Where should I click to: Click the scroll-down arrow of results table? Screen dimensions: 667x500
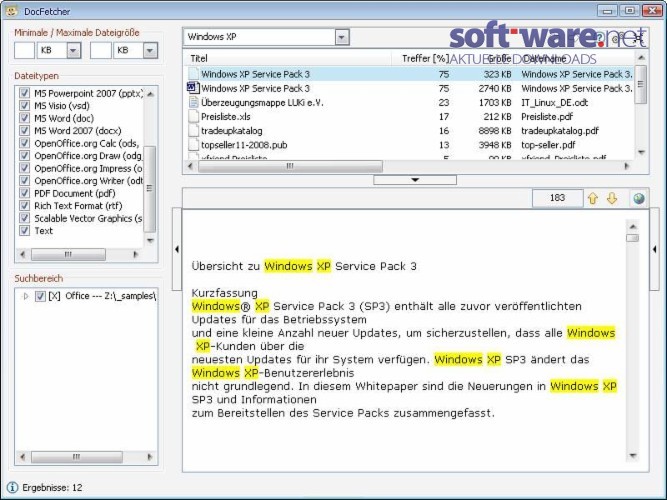641,152
